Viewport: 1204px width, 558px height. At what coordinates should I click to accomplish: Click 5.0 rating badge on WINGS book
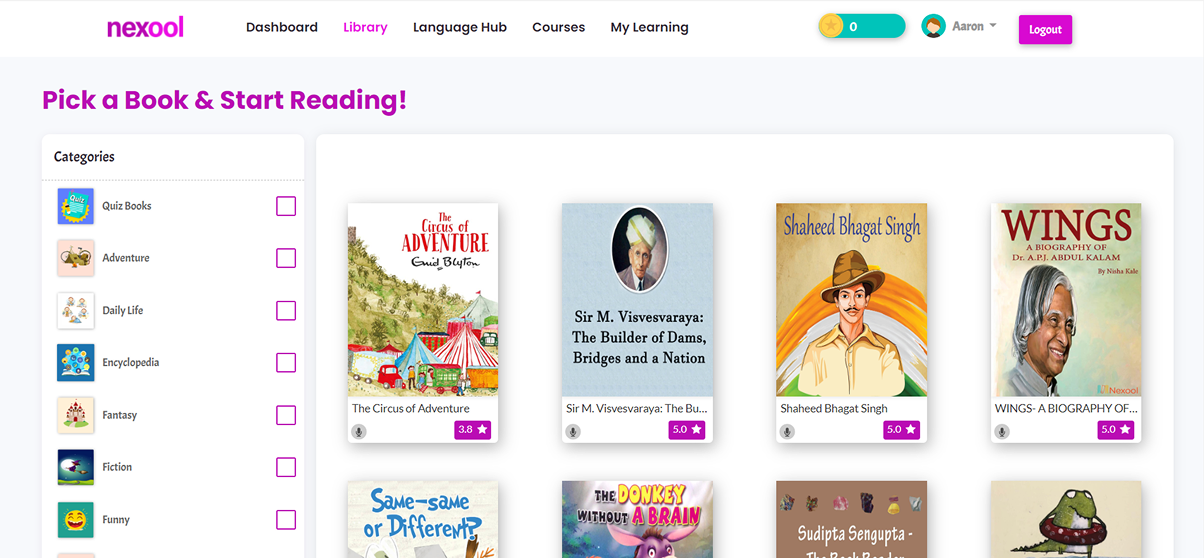tap(1115, 429)
